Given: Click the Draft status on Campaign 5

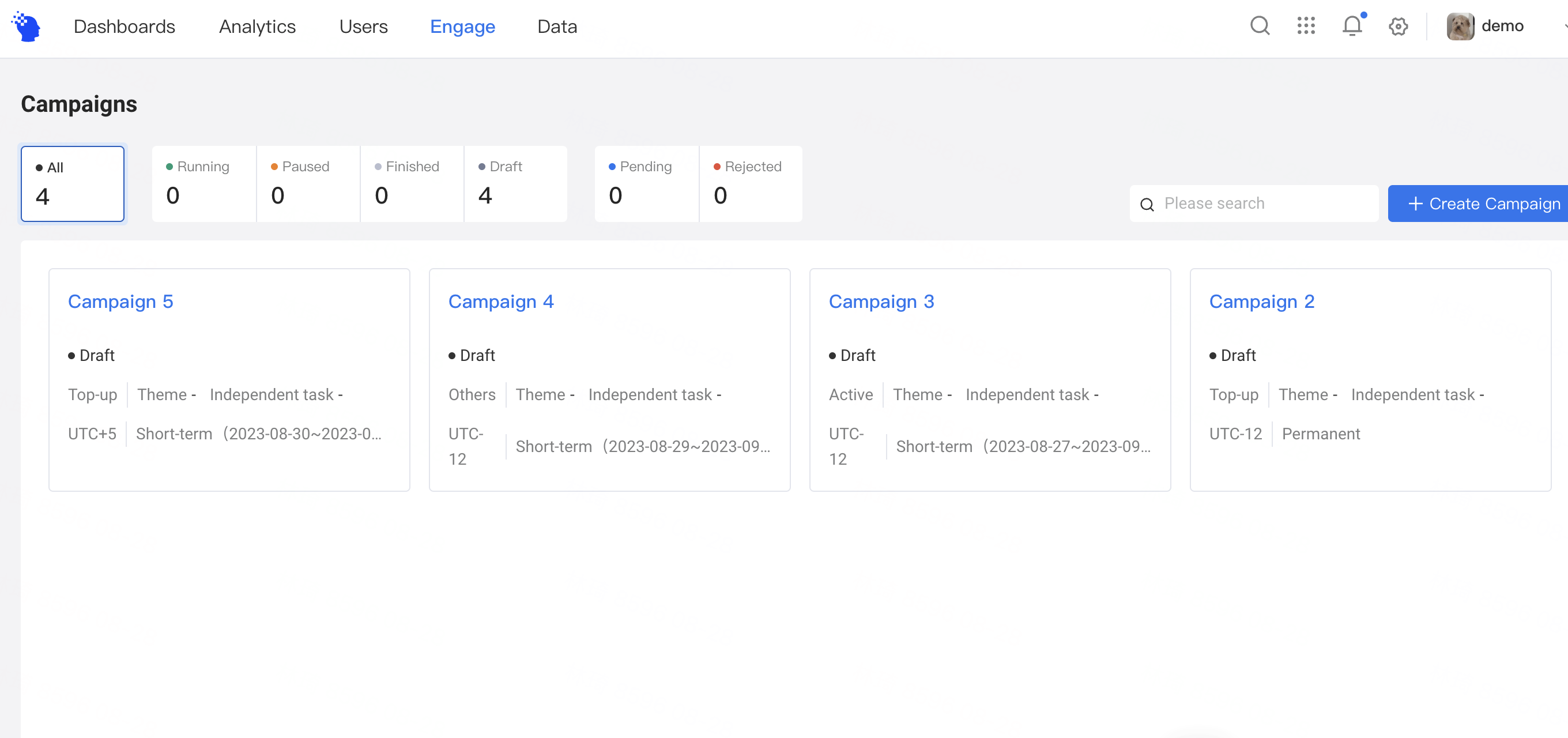Looking at the screenshot, I should click(x=91, y=356).
